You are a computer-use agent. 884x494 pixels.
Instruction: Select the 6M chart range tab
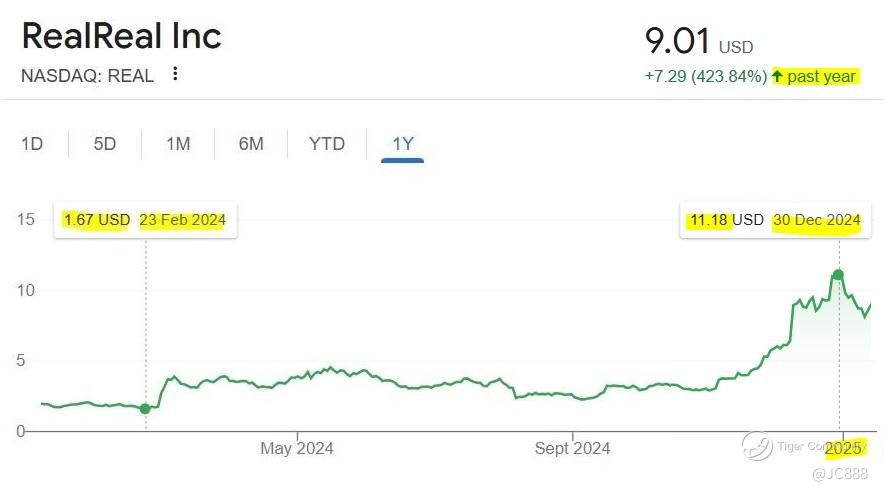coord(251,144)
